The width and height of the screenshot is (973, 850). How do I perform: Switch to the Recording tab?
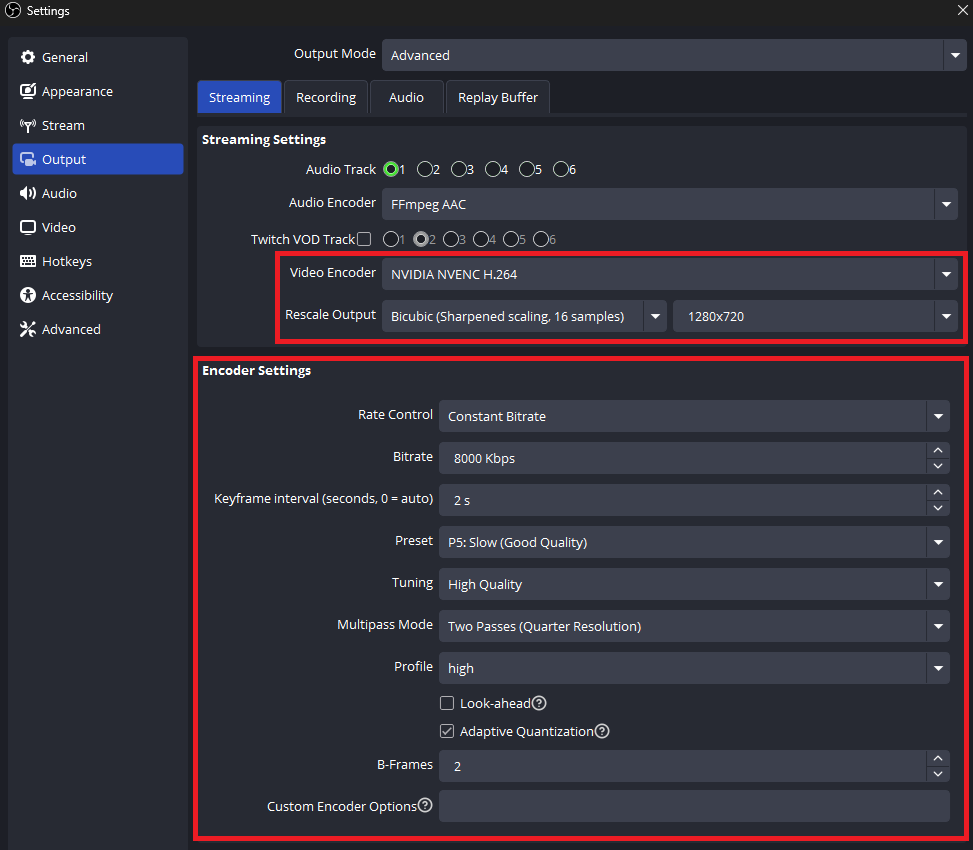coord(326,97)
